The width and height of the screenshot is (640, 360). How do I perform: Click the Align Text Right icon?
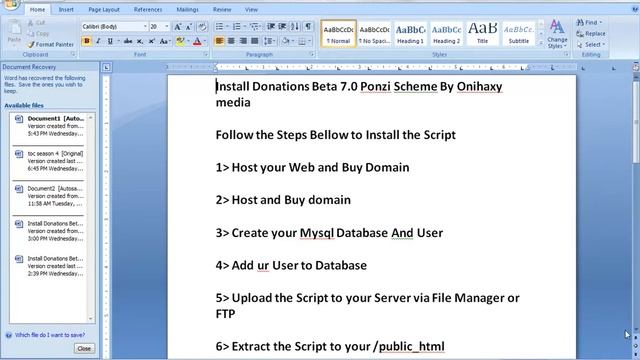coord(243,41)
